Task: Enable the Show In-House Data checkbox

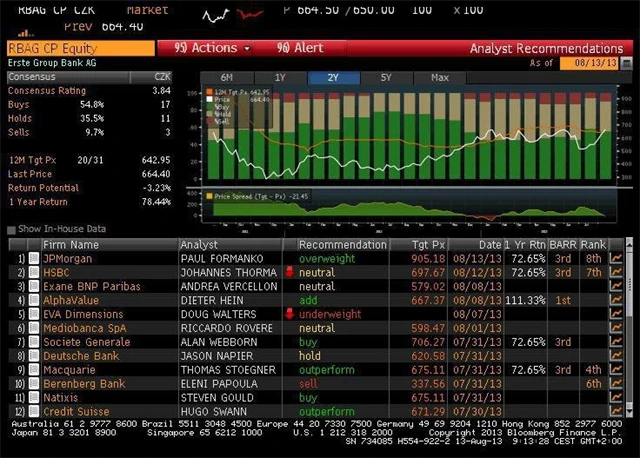Action: pos(12,230)
